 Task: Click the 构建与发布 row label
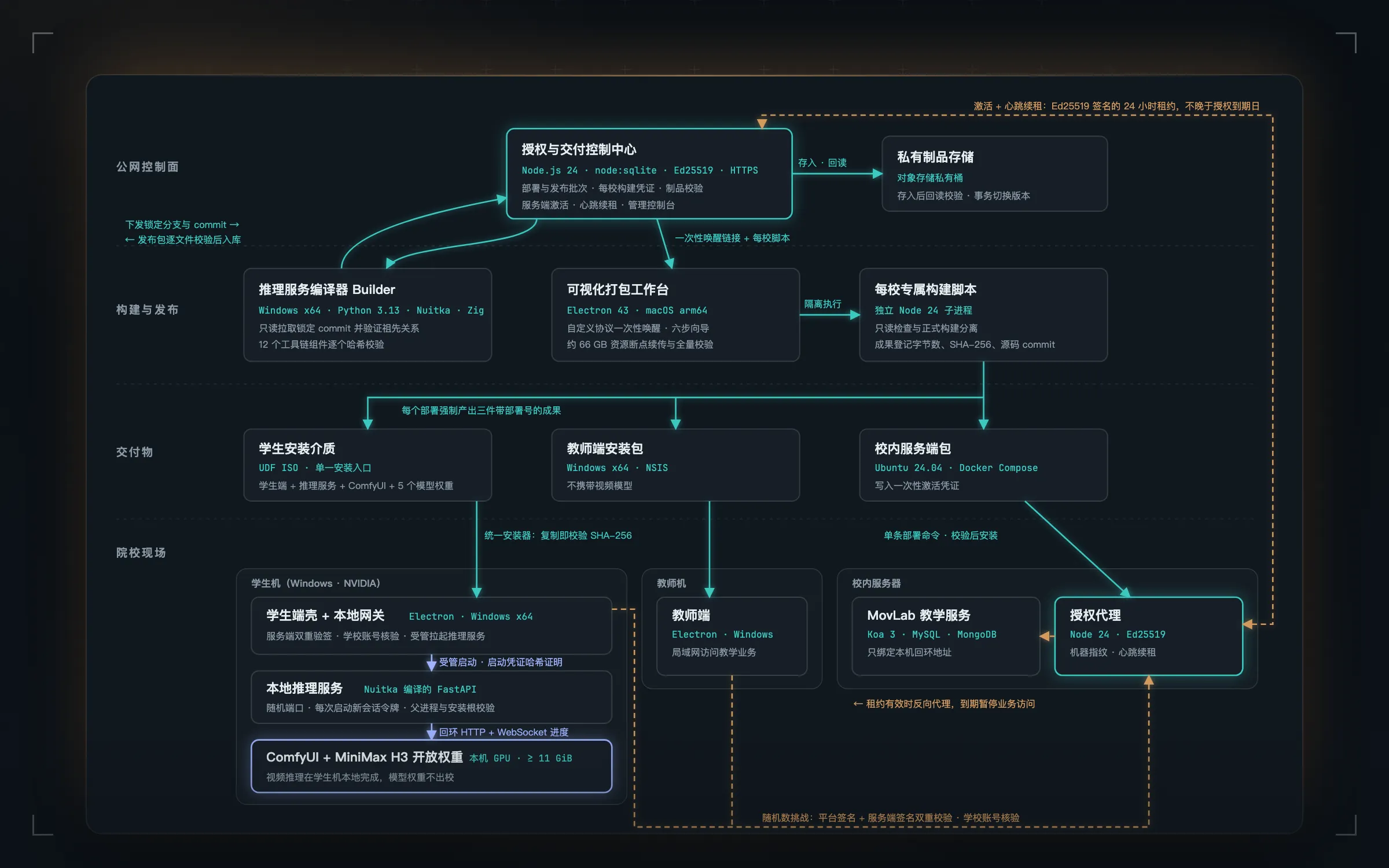(147, 310)
